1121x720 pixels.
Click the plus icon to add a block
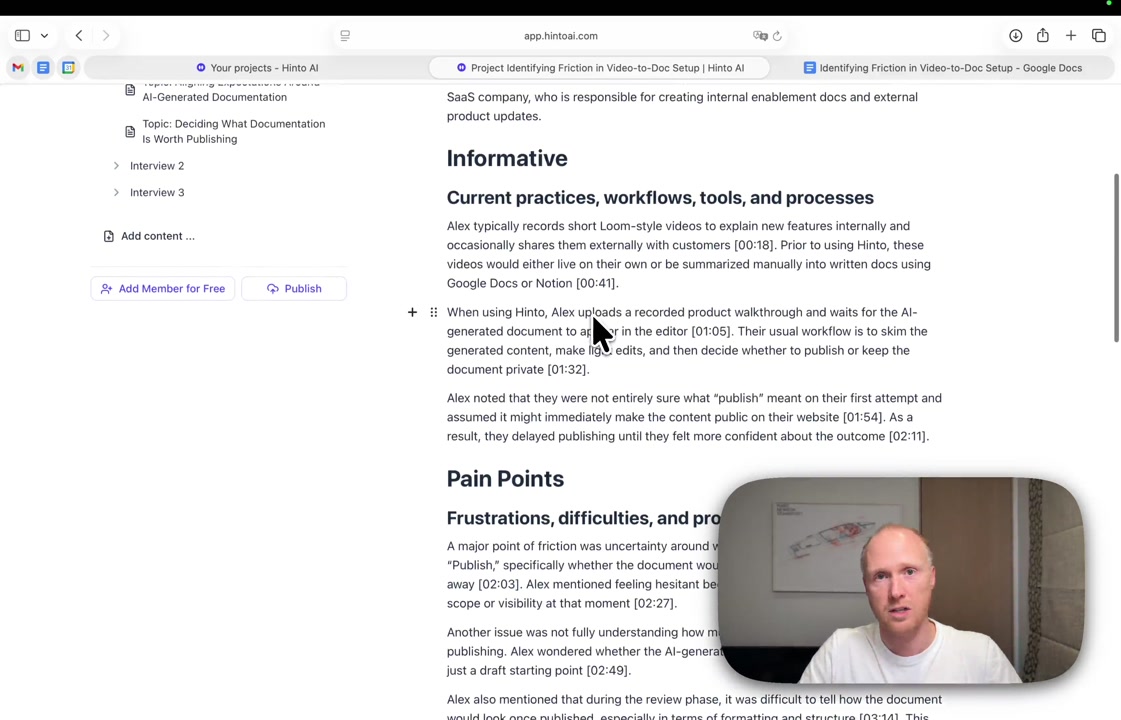pyautogui.click(x=412, y=312)
